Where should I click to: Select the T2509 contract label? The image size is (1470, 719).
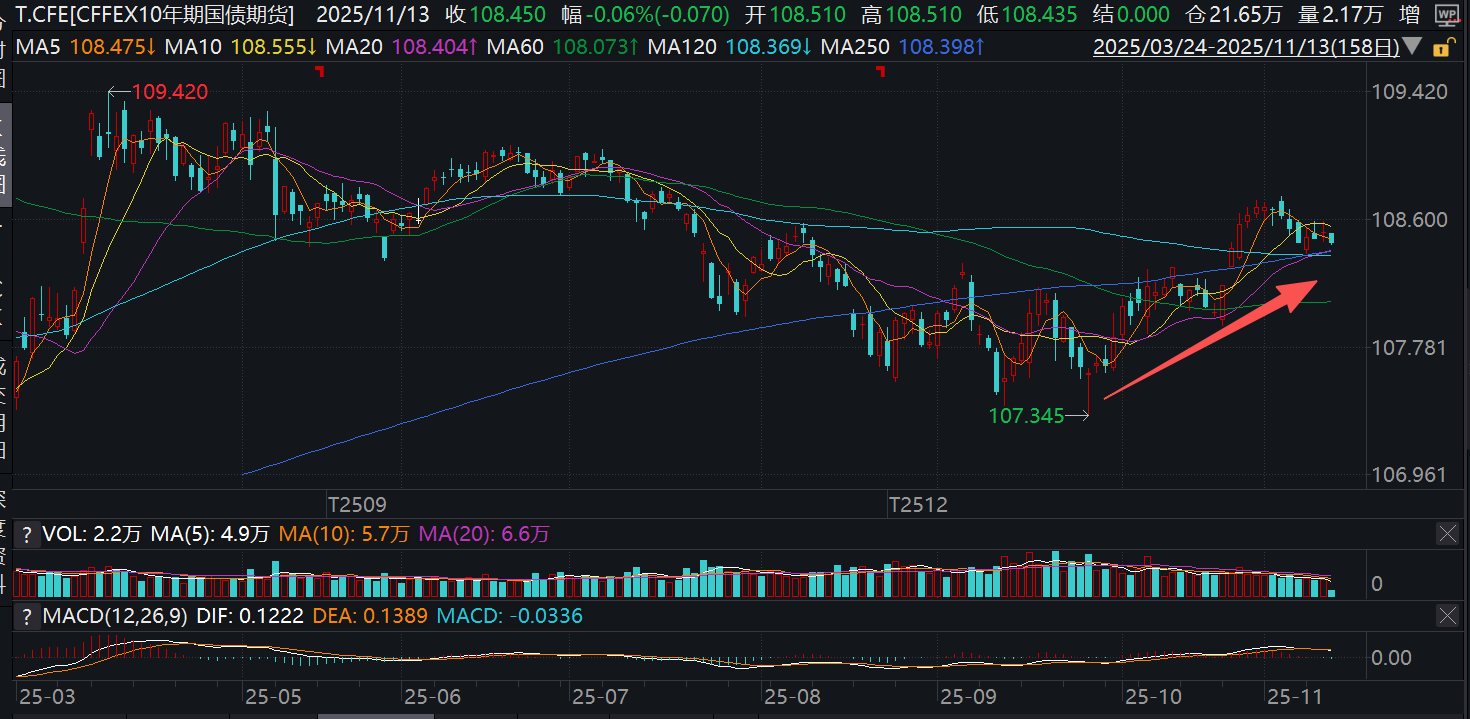click(357, 505)
